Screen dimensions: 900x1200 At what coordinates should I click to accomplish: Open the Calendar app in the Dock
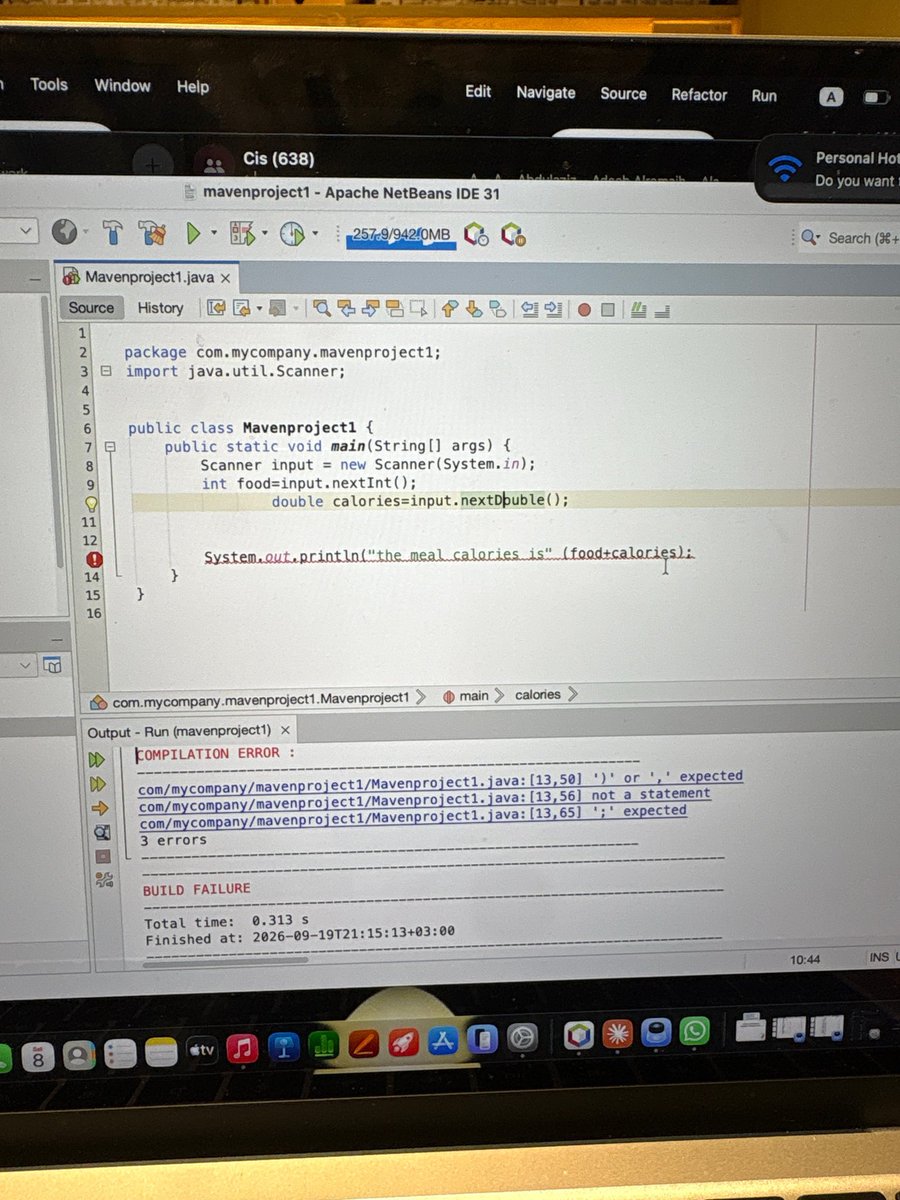pyautogui.click(x=38, y=1056)
